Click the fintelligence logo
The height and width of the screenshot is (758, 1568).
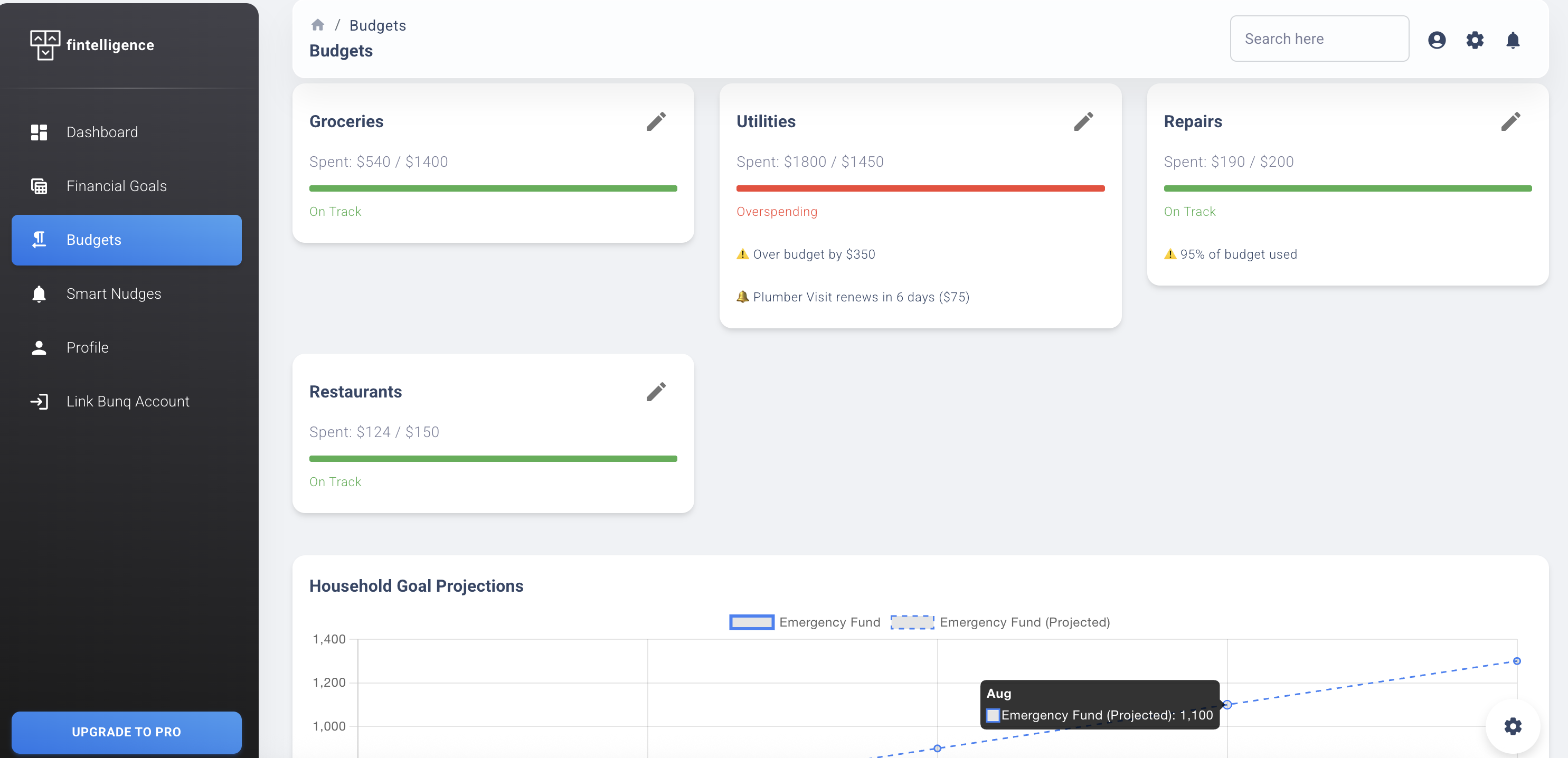point(91,45)
